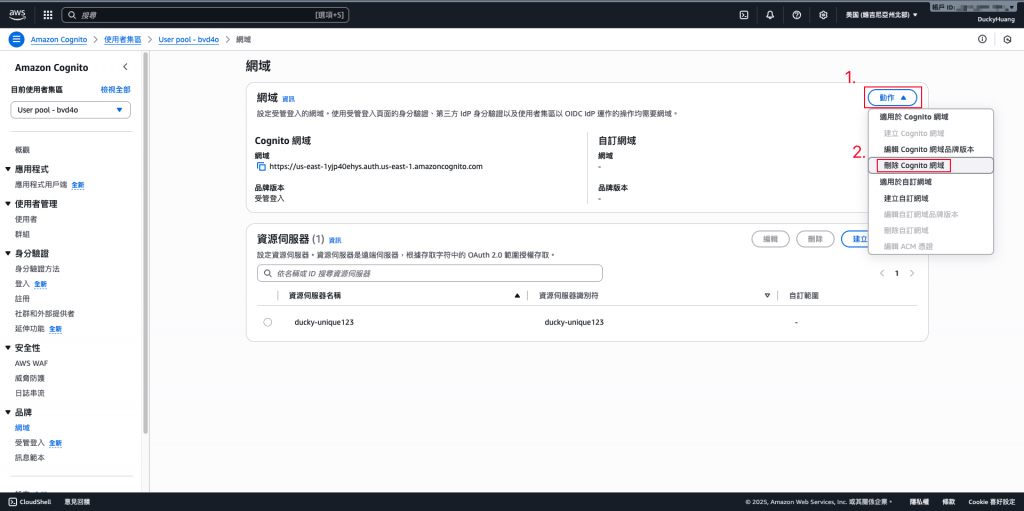Open AWS WAF in side navigation
The height and width of the screenshot is (511, 1024).
click(31, 363)
